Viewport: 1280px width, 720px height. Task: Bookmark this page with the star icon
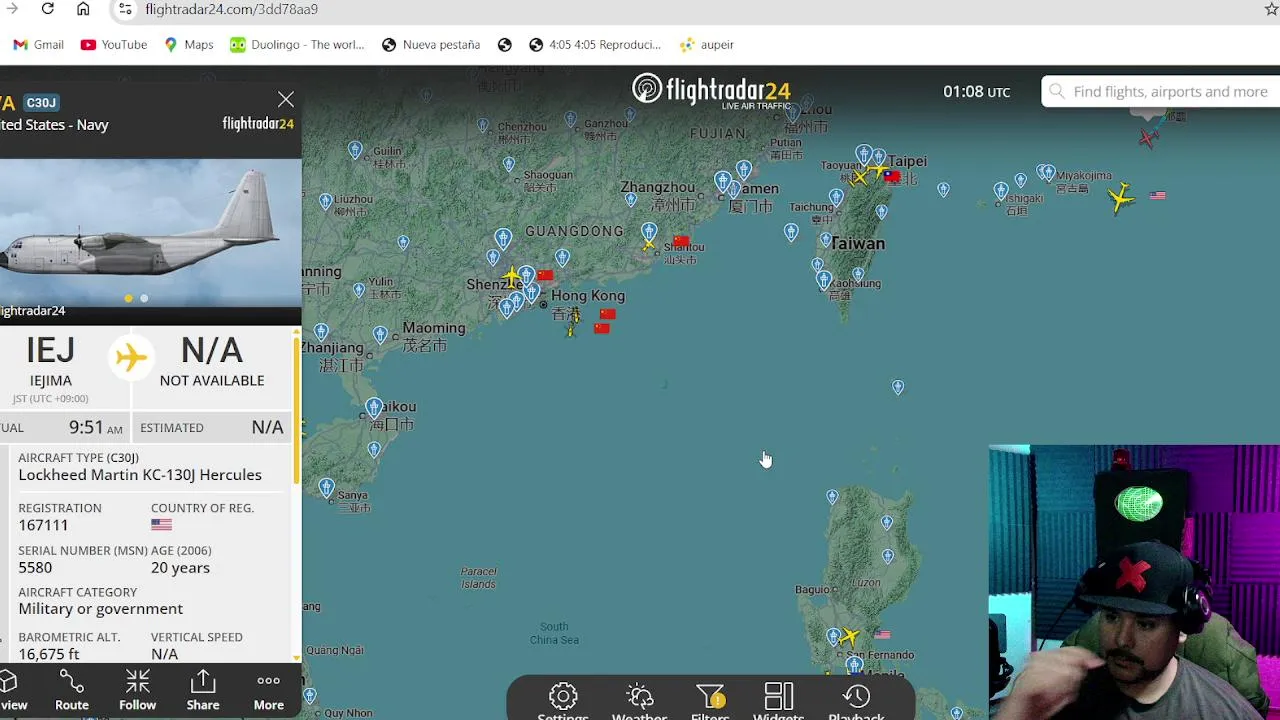pyautogui.click(x=1271, y=9)
